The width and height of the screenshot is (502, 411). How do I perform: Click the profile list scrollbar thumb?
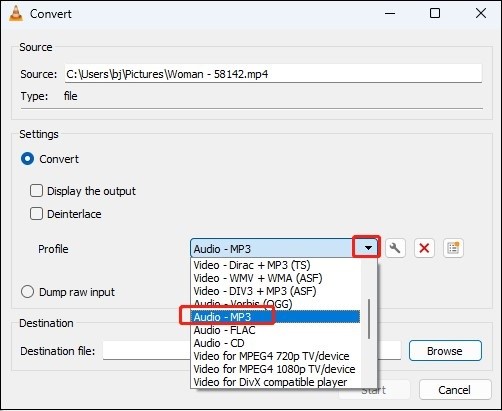pyautogui.click(x=369, y=319)
